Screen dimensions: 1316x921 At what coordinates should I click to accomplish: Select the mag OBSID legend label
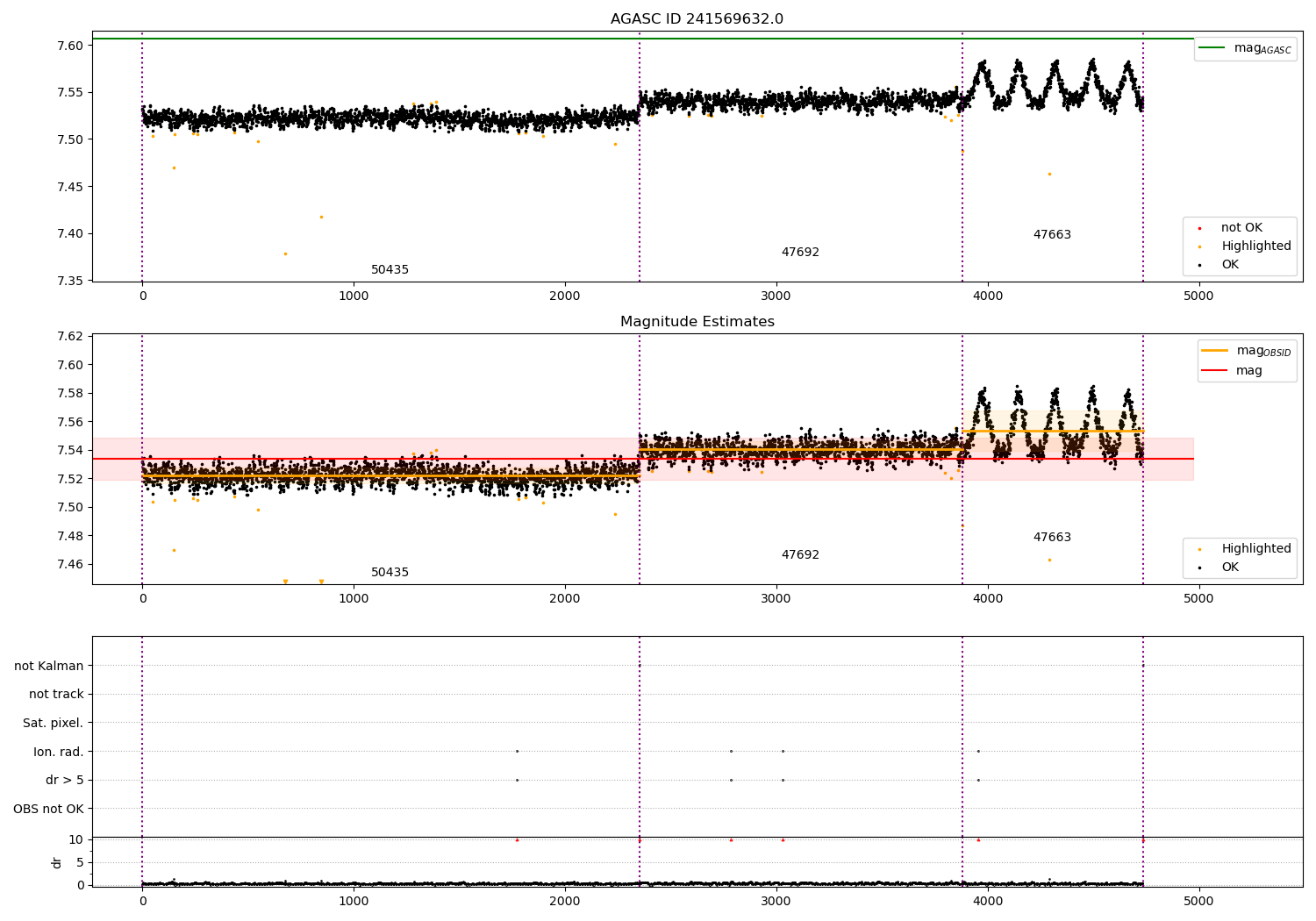tap(1264, 351)
